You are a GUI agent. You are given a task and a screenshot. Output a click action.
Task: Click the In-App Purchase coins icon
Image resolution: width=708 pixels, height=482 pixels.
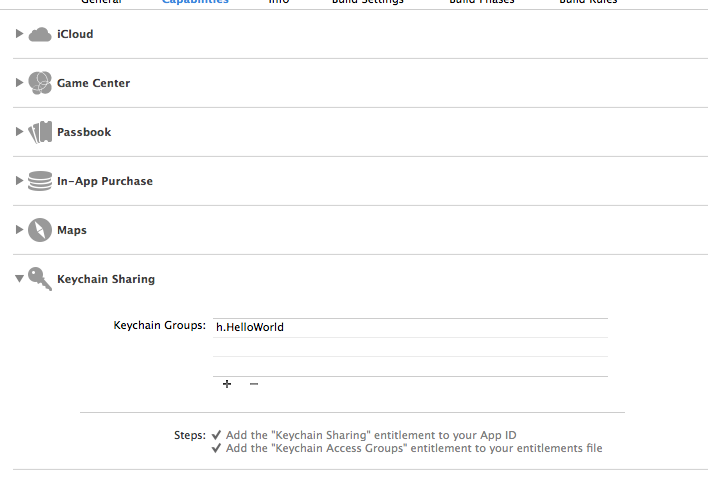40,181
